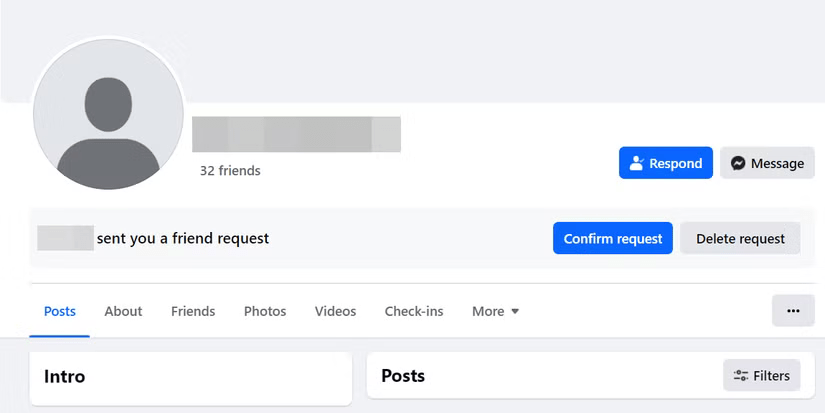Viewport: 825px width, 413px height.
Task: Click the default profile picture avatar
Action: click(108, 114)
